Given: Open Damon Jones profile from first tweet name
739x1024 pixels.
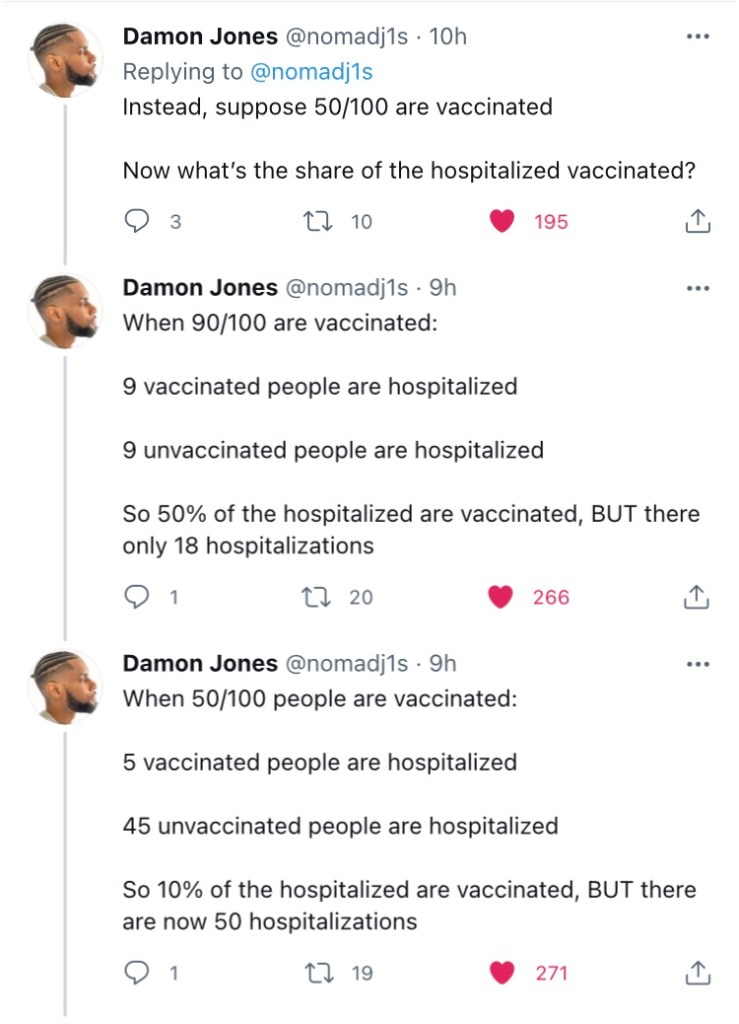Looking at the screenshot, I should (x=200, y=37).
